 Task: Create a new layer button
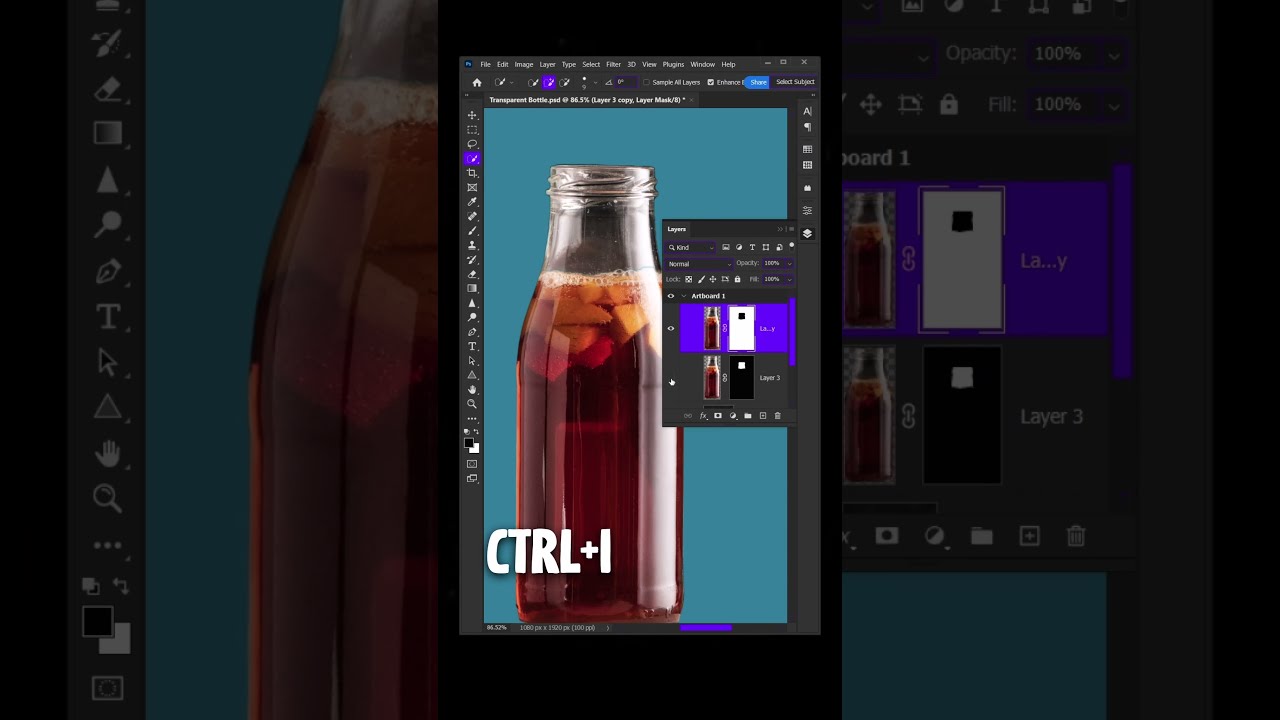click(x=762, y=415)
